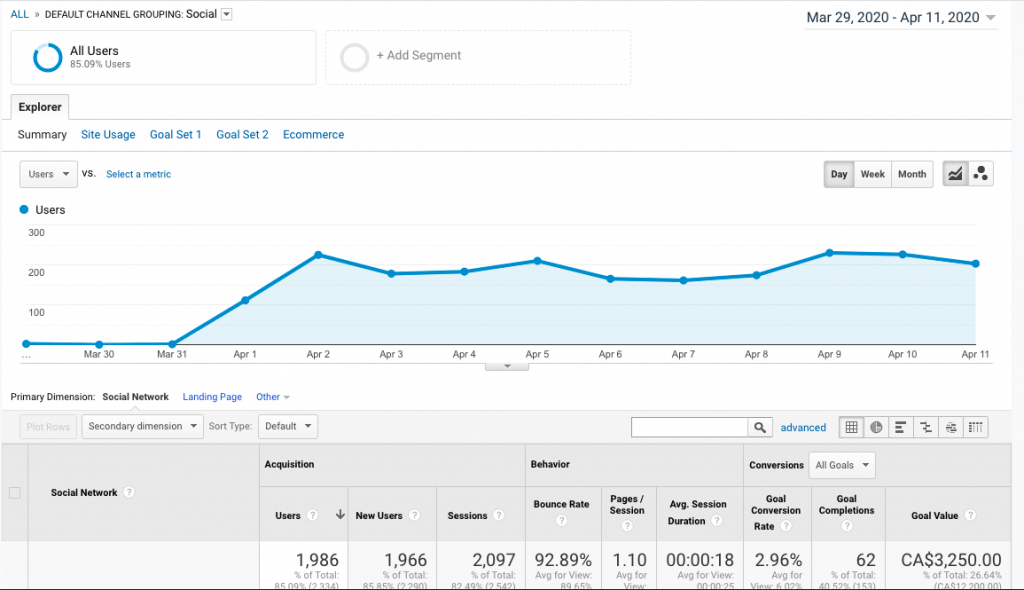Select the Summary tab

[42, 135]
